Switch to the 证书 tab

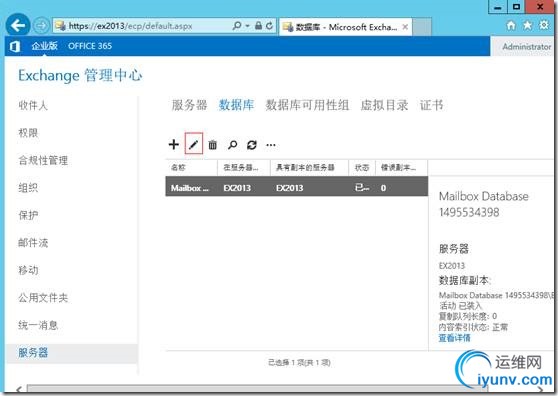tap(432, 105)
